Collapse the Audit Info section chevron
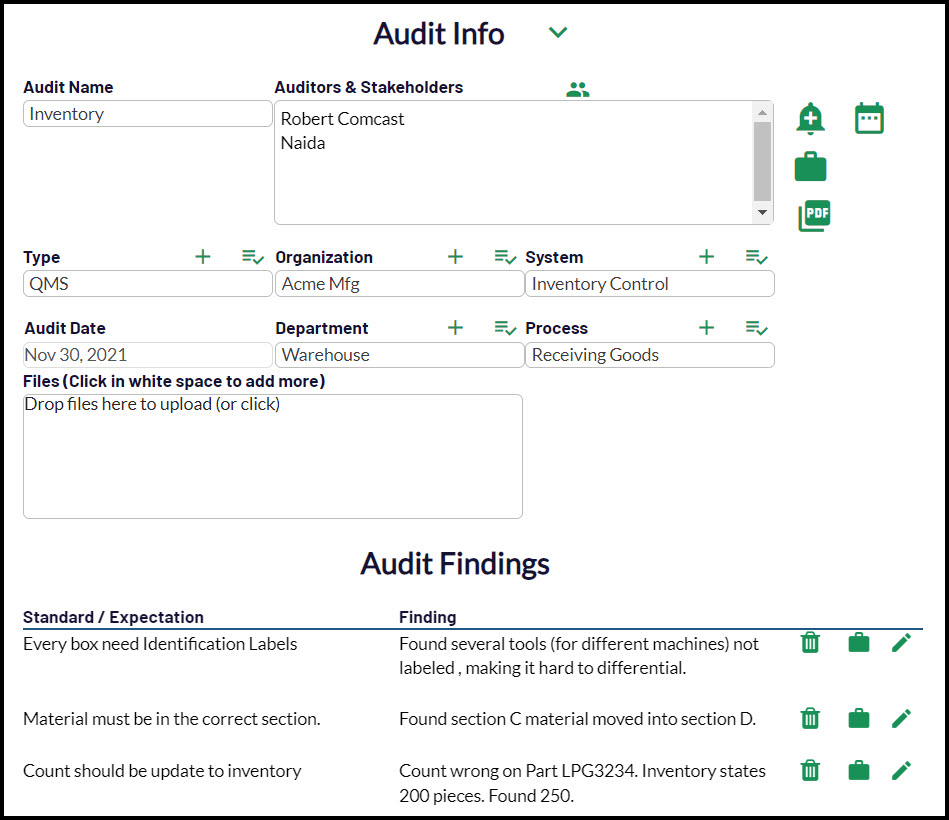This screenshot has height=820, width=949. [557, 33]
